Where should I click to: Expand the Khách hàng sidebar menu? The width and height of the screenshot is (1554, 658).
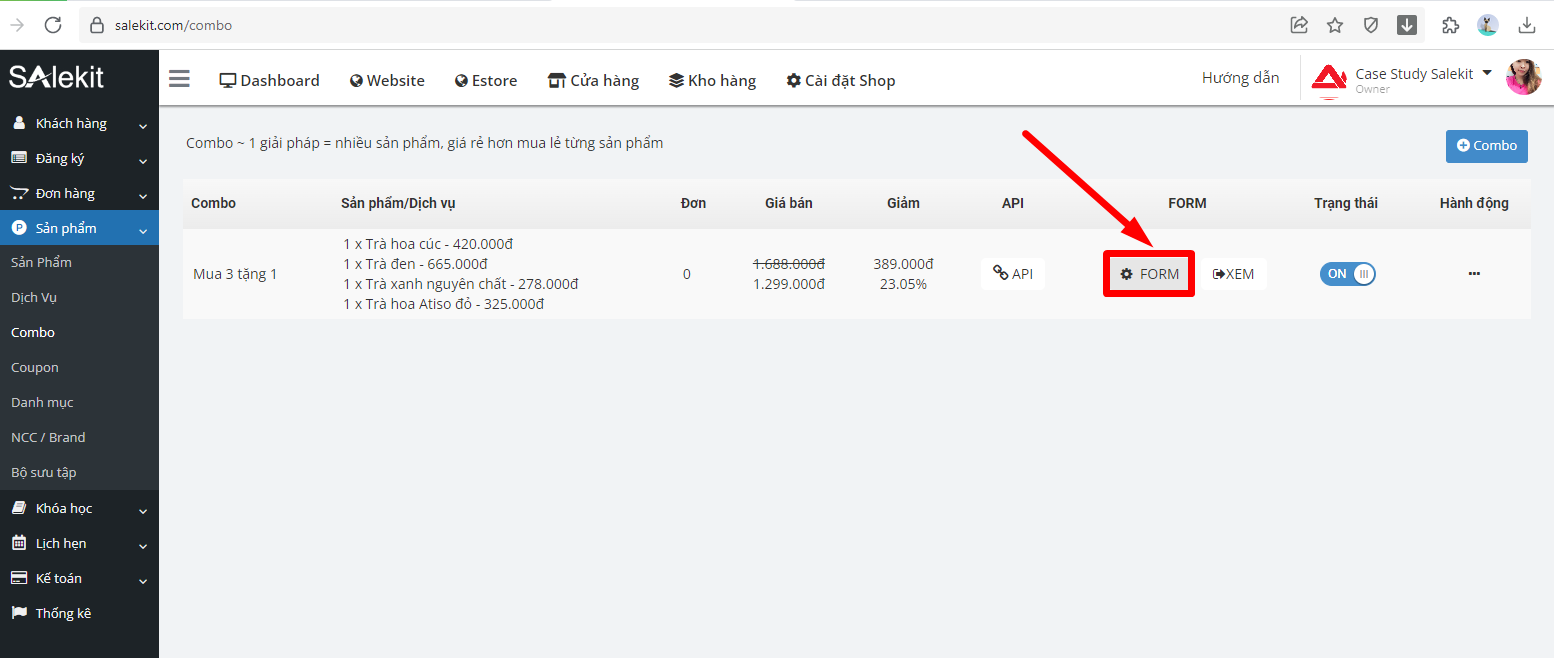click(x=79, y=124)
